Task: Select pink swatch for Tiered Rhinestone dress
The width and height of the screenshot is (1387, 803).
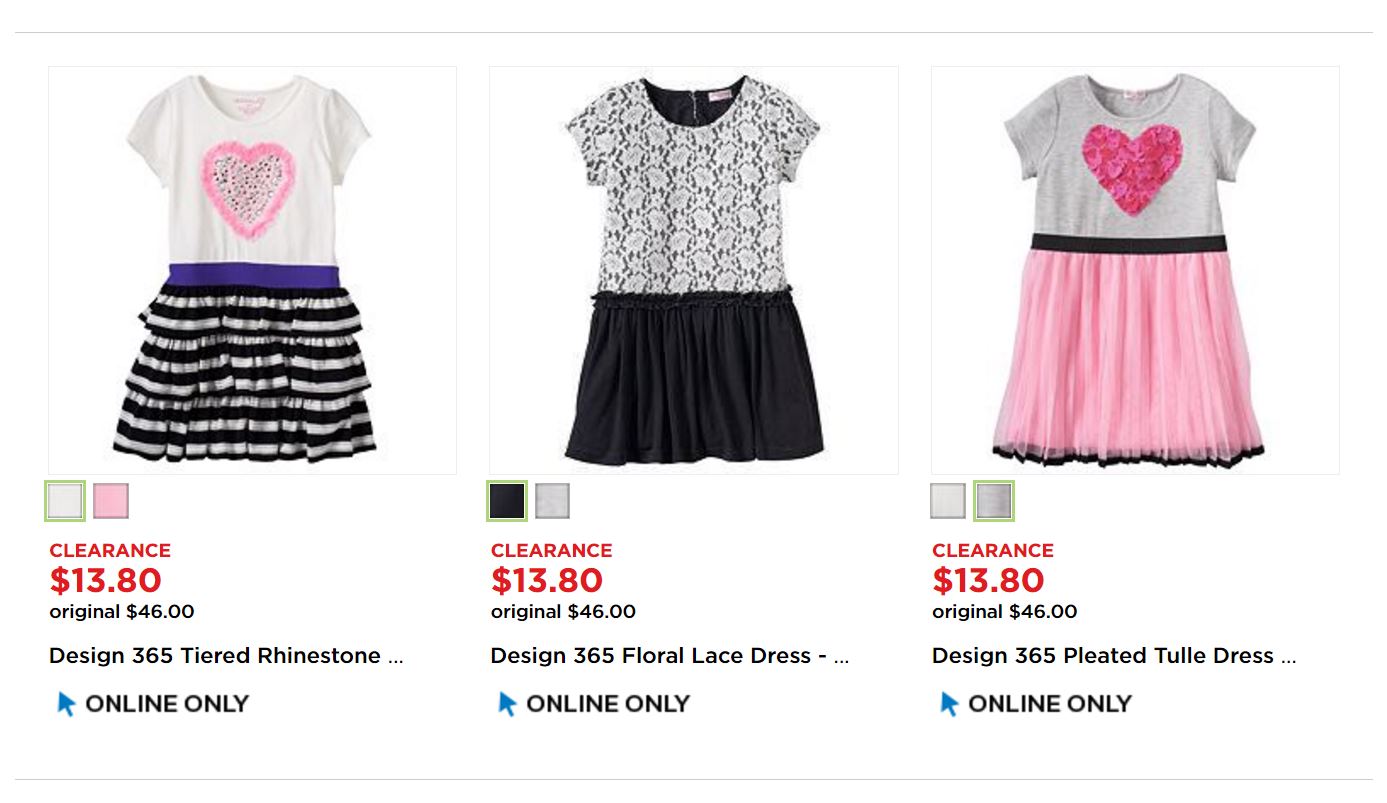Action: (x=111, y=501)
